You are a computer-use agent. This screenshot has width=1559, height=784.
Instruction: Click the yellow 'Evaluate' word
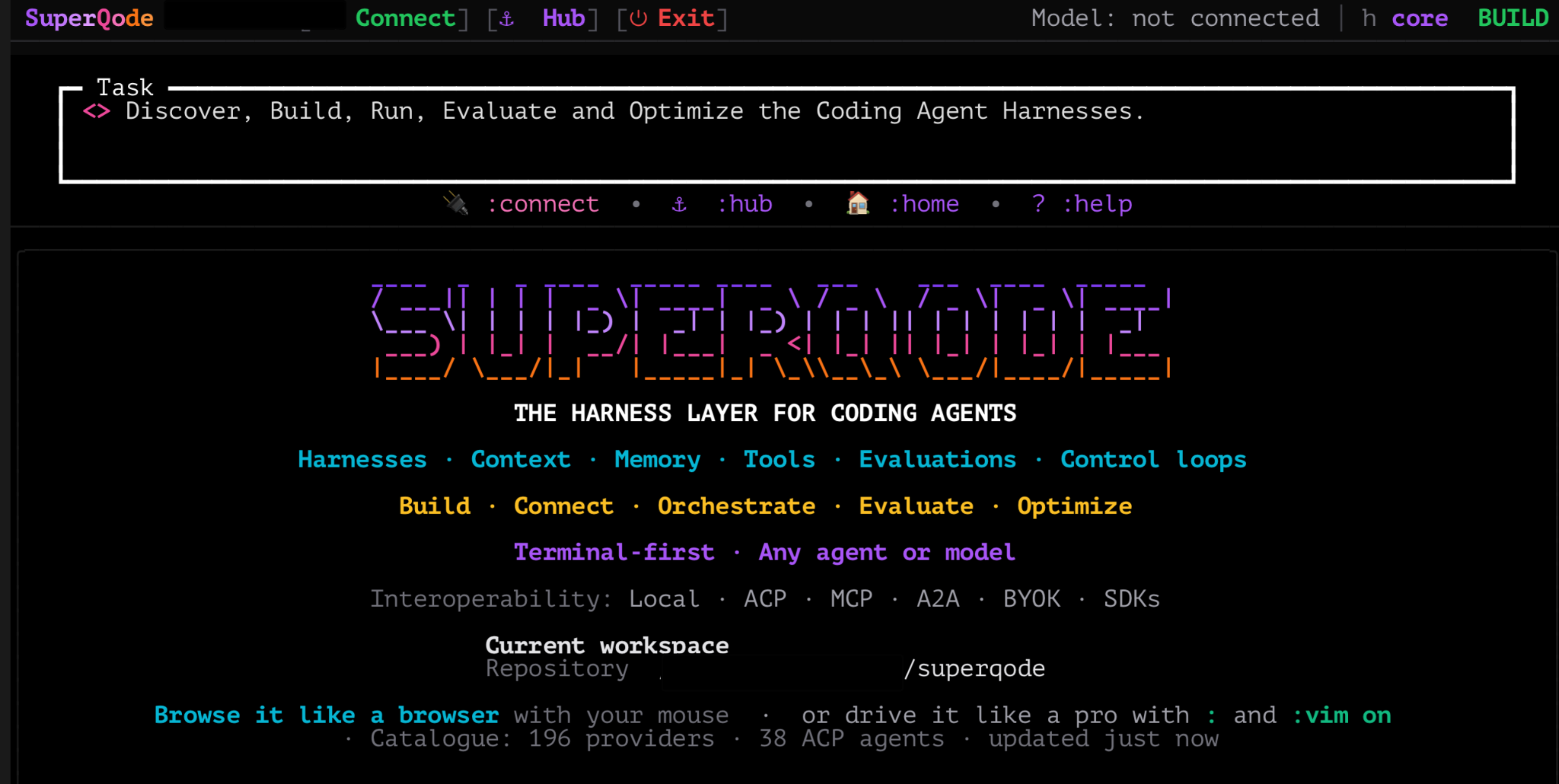pyautogui.click(x=916, y=506)
